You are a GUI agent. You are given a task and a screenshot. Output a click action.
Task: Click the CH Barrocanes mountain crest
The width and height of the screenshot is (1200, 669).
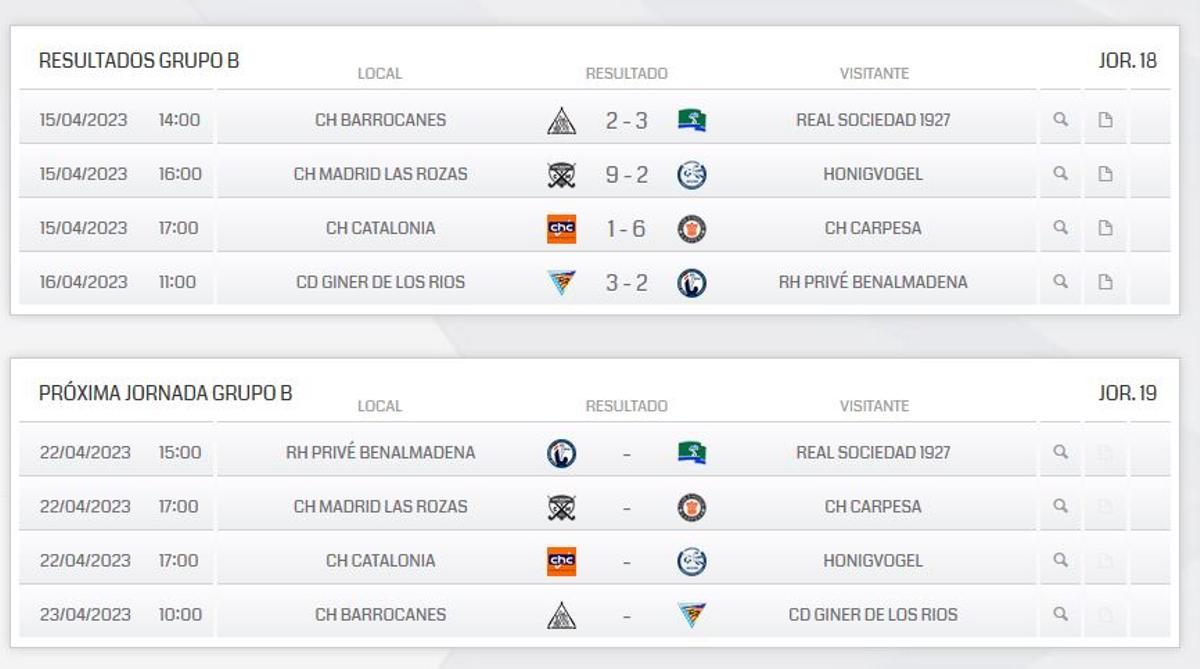pyautogui.click(x=562, y=119)
